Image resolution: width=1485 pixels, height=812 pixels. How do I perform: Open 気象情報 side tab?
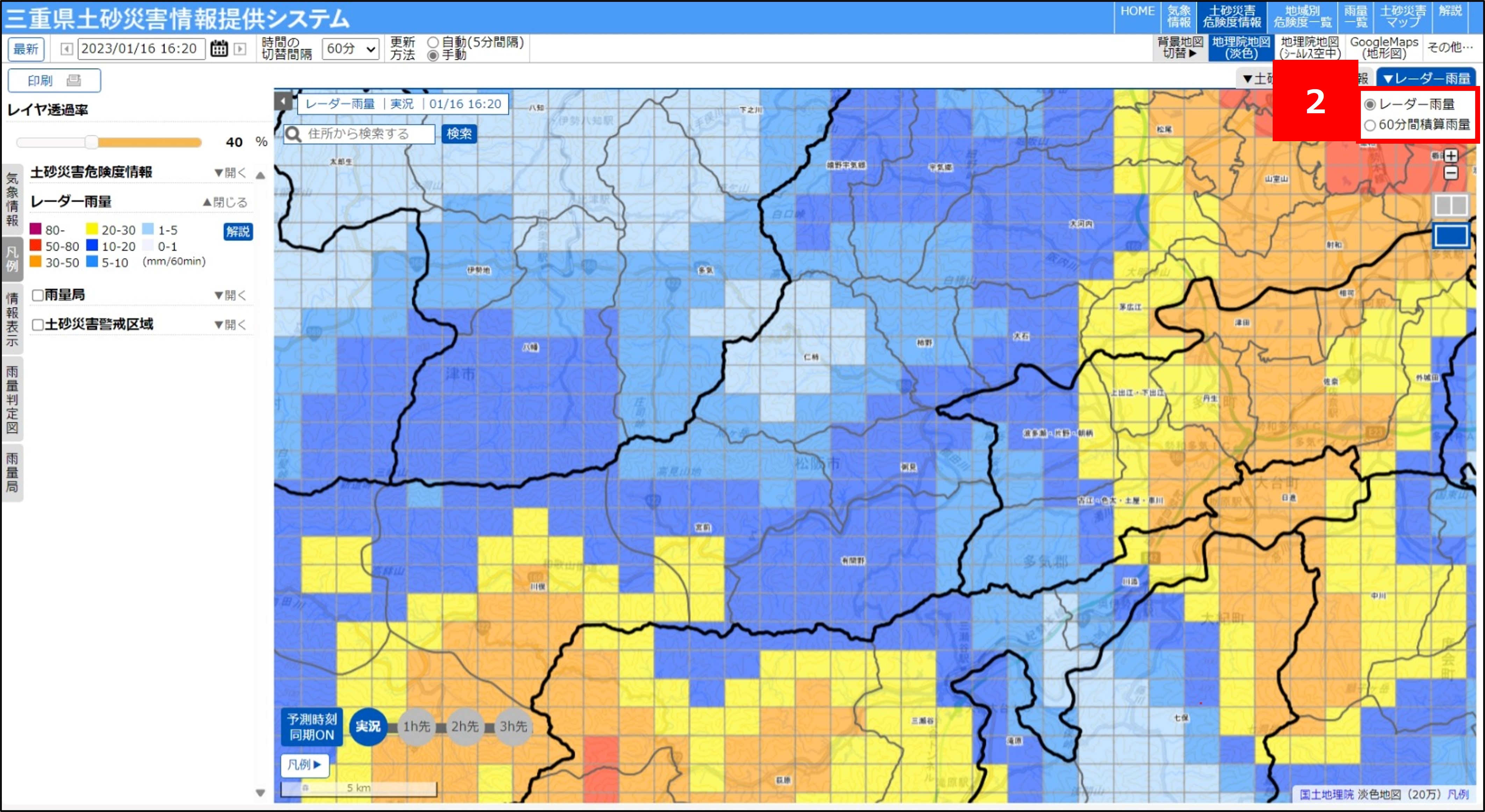[12, 199]
